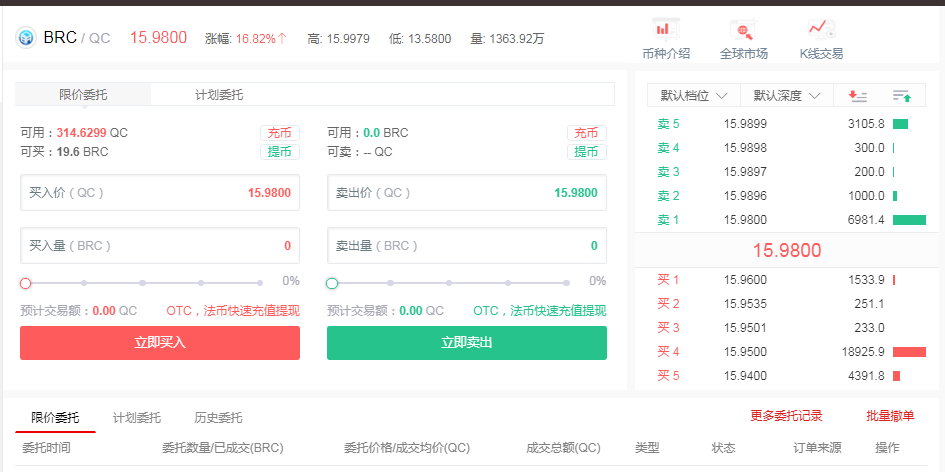This screenshot has width=945, height=472.
Task: Click 提币 withdraw button for BRC
Action: (586, 152)
